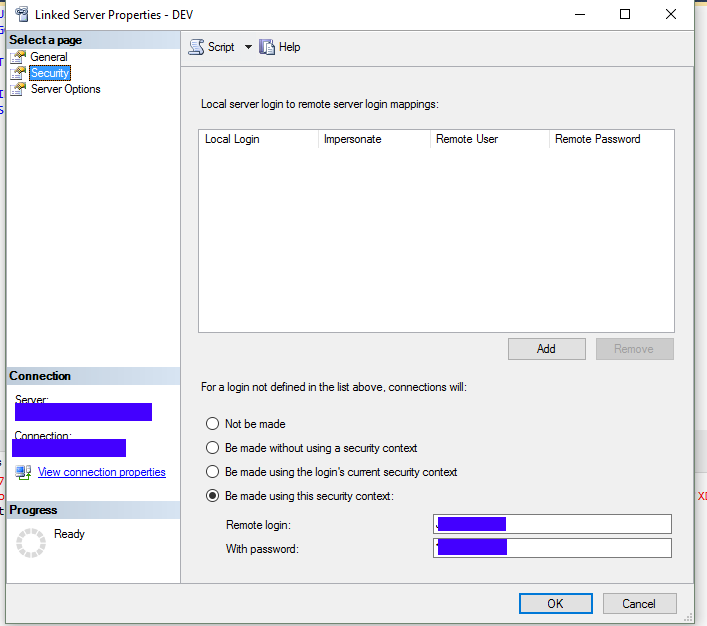Click the 'Remote login:' label
The width and height of the screenshot is (707, 626).
[x=258, y=525]
